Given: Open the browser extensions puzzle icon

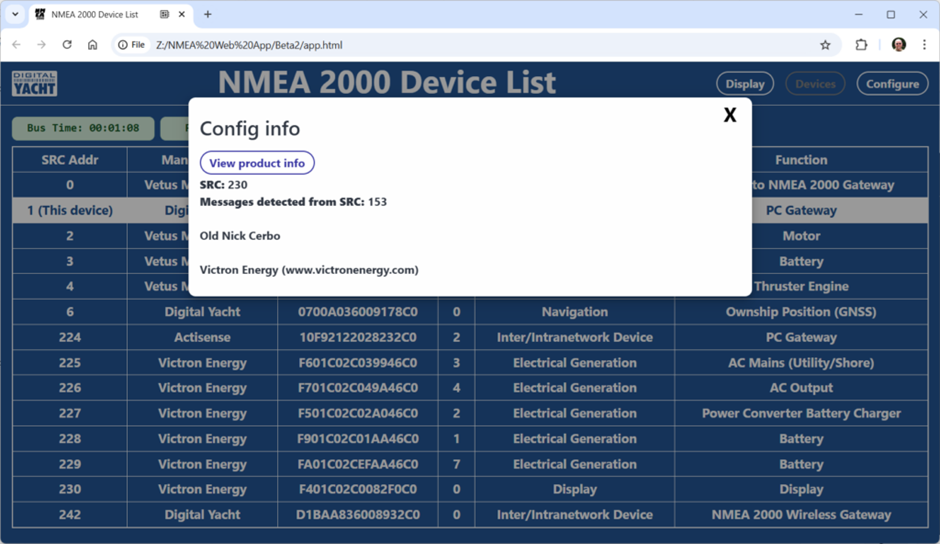Looking at the screenshot, I should point(861,45).
